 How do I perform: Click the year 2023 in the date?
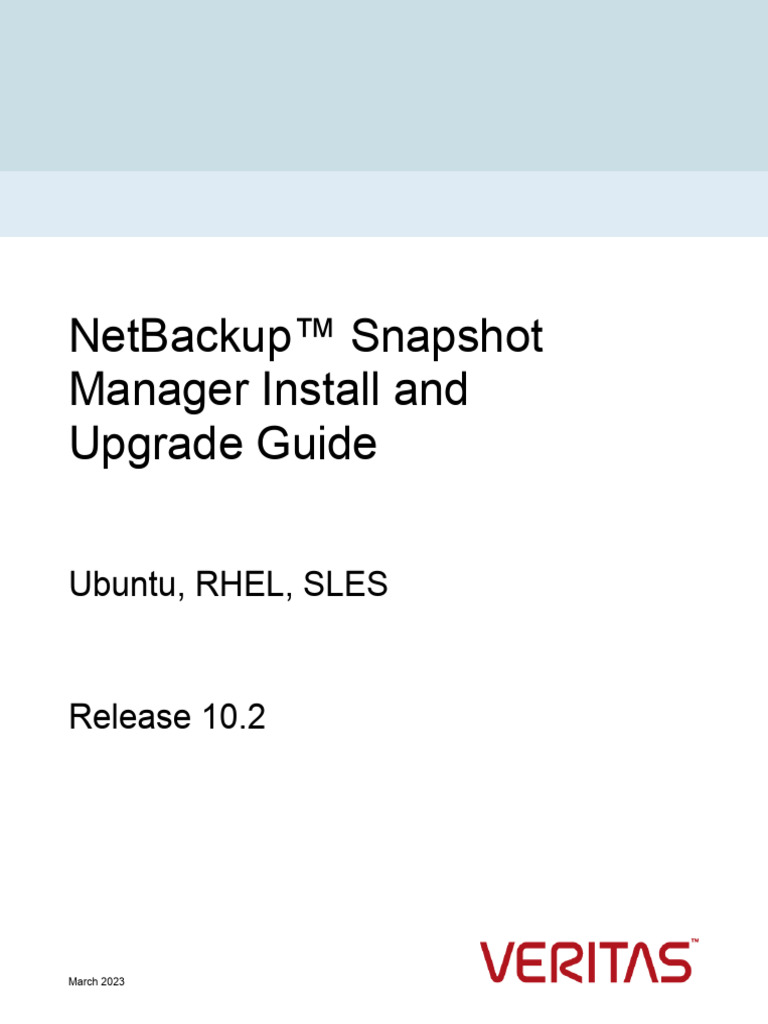(113, 983)
